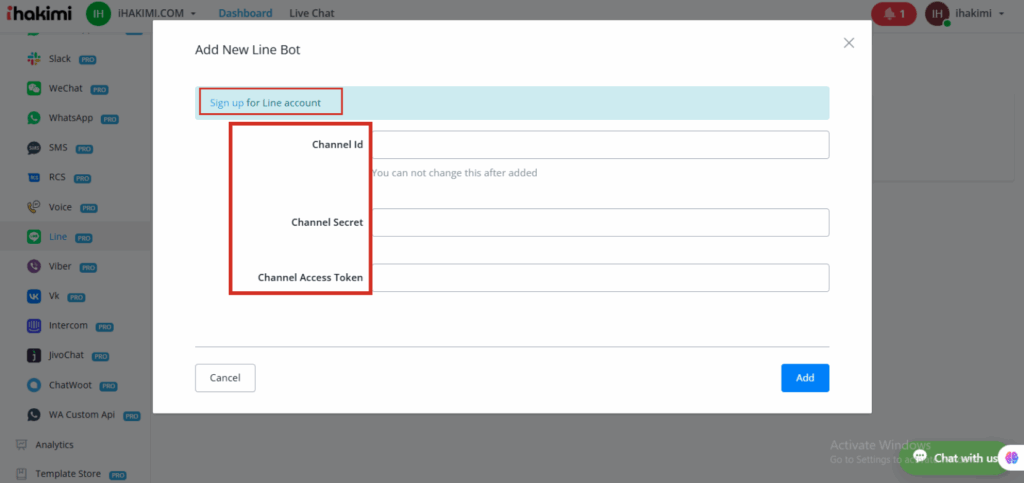Open the Viber channel icon
Image resolution: width=1024 pixels, height=483 pixels.
click(34, 267)
